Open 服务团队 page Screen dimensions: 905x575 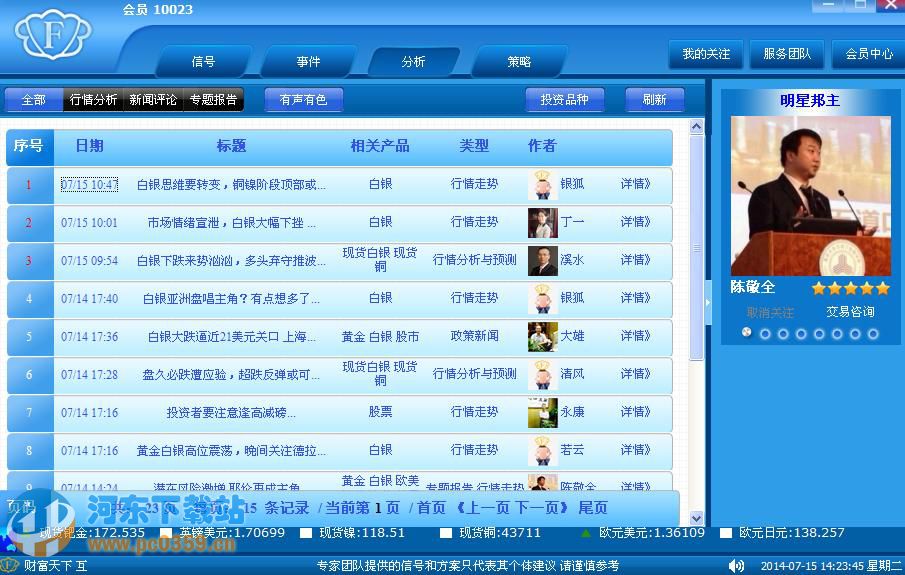tap(787, 54)
